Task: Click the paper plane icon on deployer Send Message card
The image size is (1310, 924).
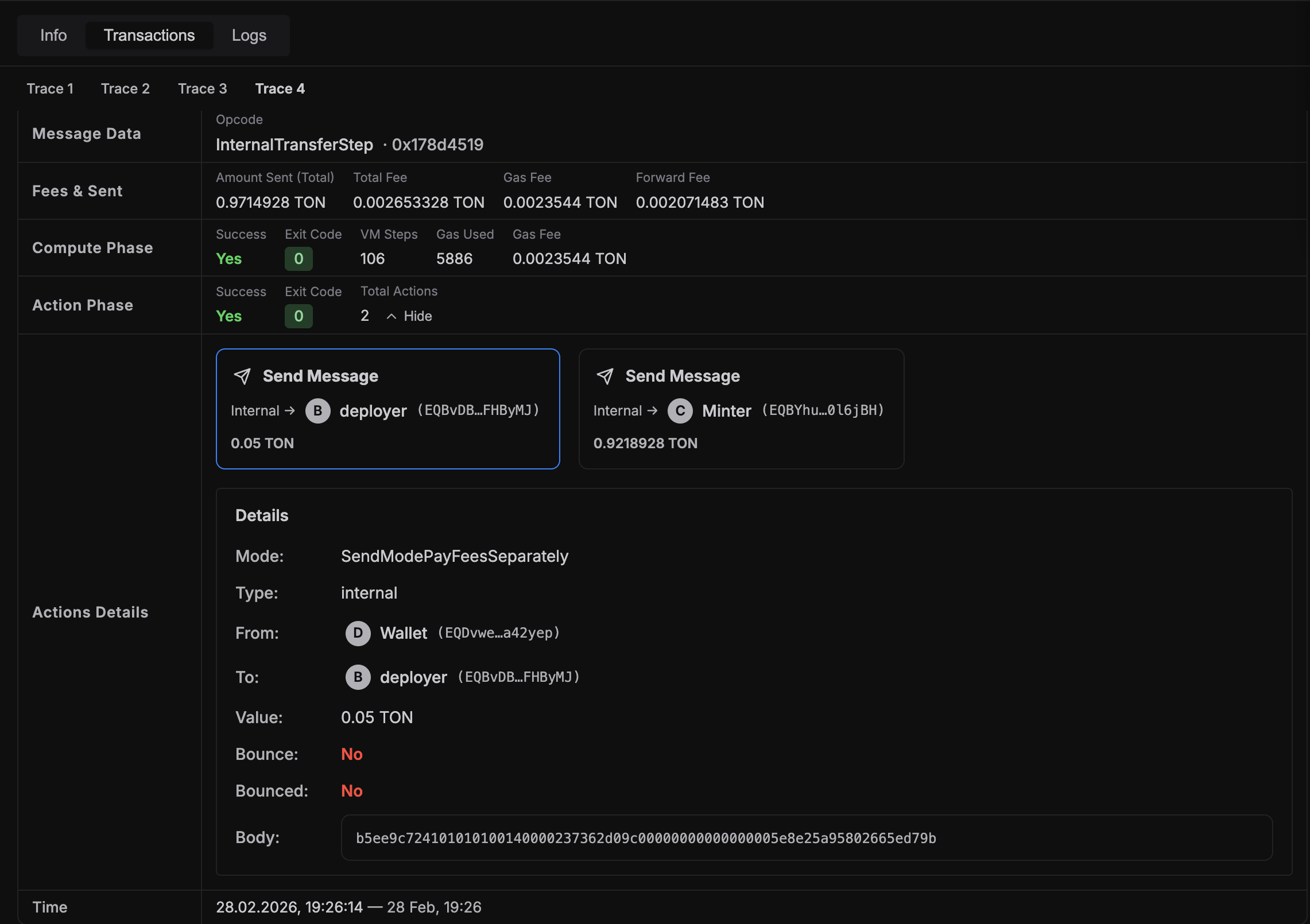Action: pos(242,376)
